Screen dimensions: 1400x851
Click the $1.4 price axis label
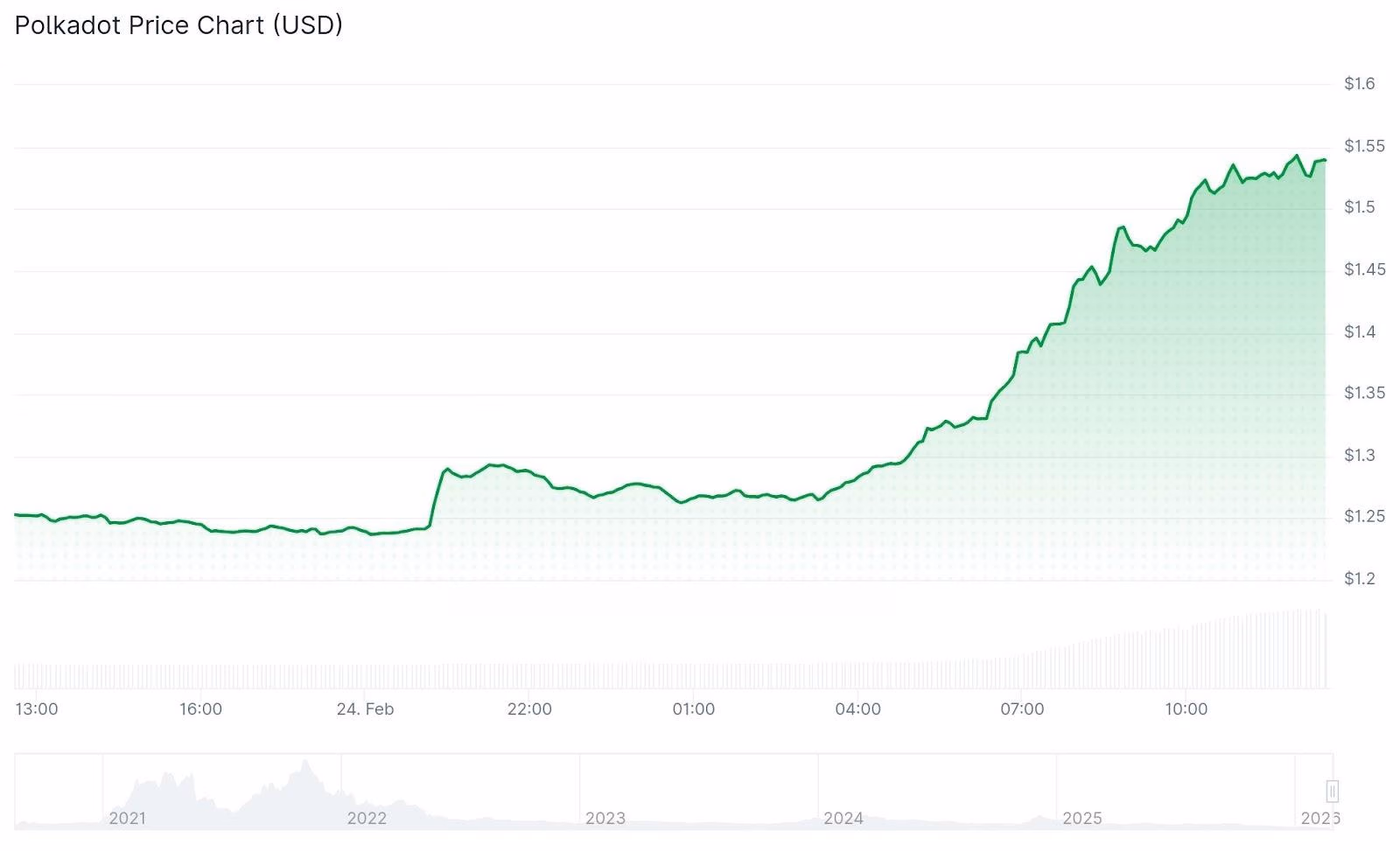(1359, 332)
